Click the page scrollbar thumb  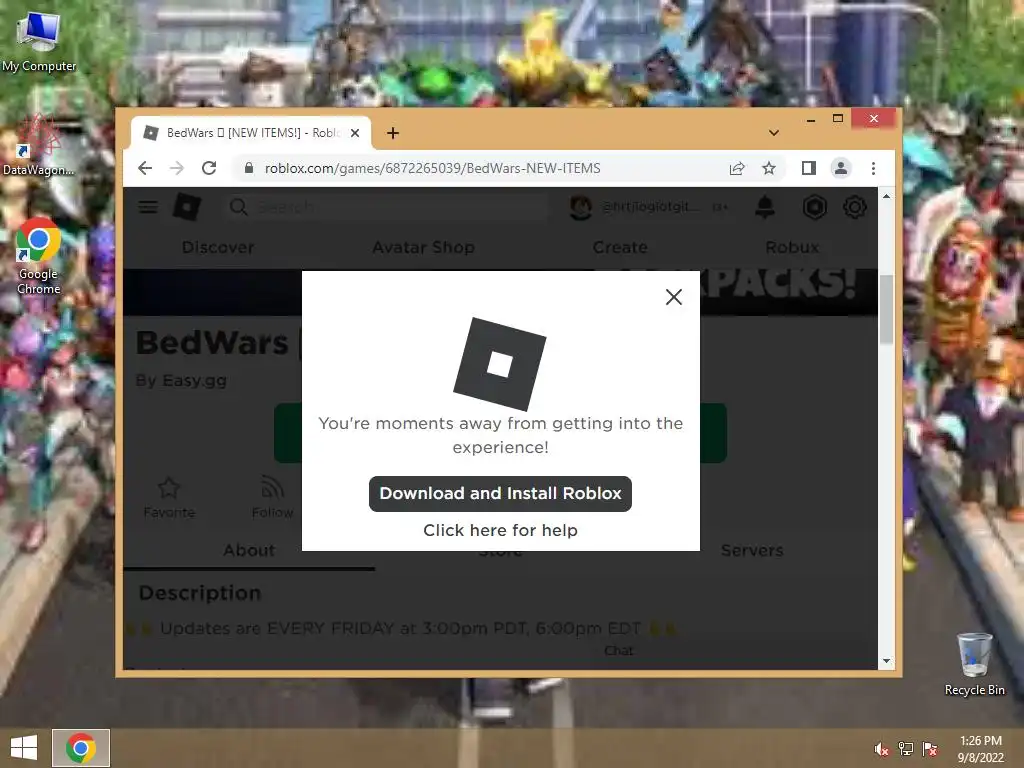[x=886, y=310]
